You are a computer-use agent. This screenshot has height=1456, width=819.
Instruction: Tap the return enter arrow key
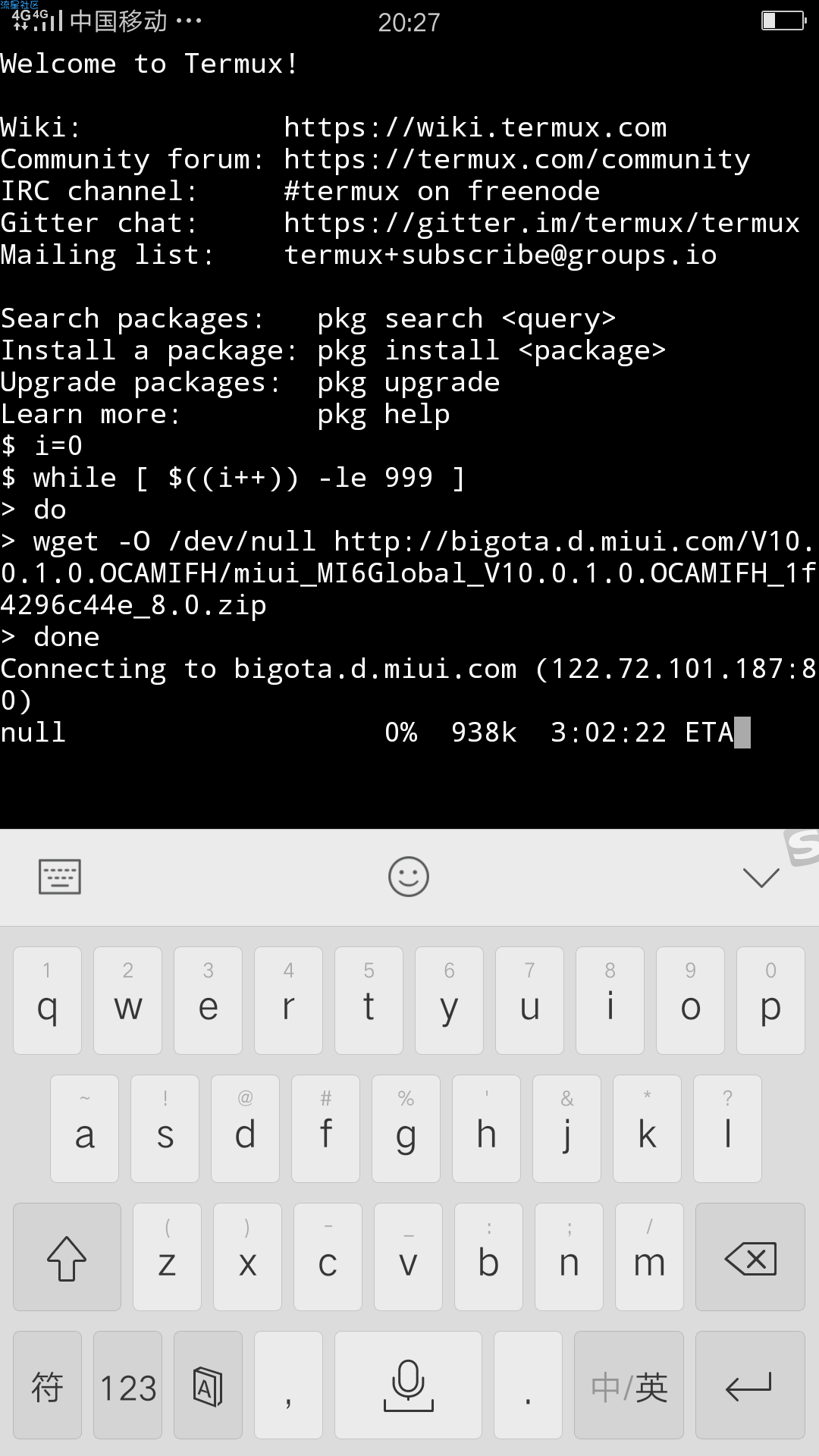[x=750, y=1385]
